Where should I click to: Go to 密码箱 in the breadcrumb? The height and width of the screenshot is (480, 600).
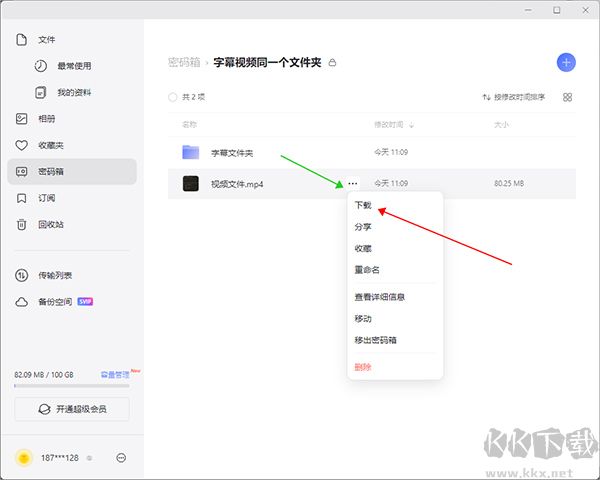point(184,62)
